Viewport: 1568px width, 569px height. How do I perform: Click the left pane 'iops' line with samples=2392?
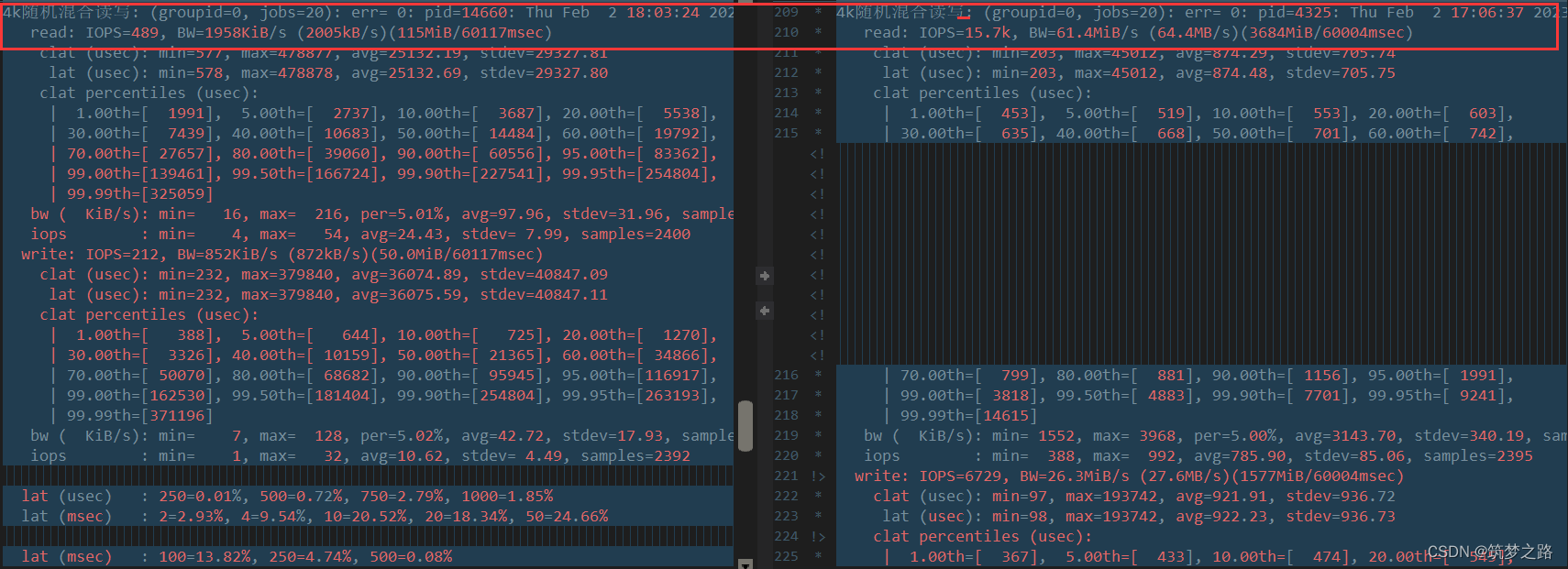coord(360,456)
